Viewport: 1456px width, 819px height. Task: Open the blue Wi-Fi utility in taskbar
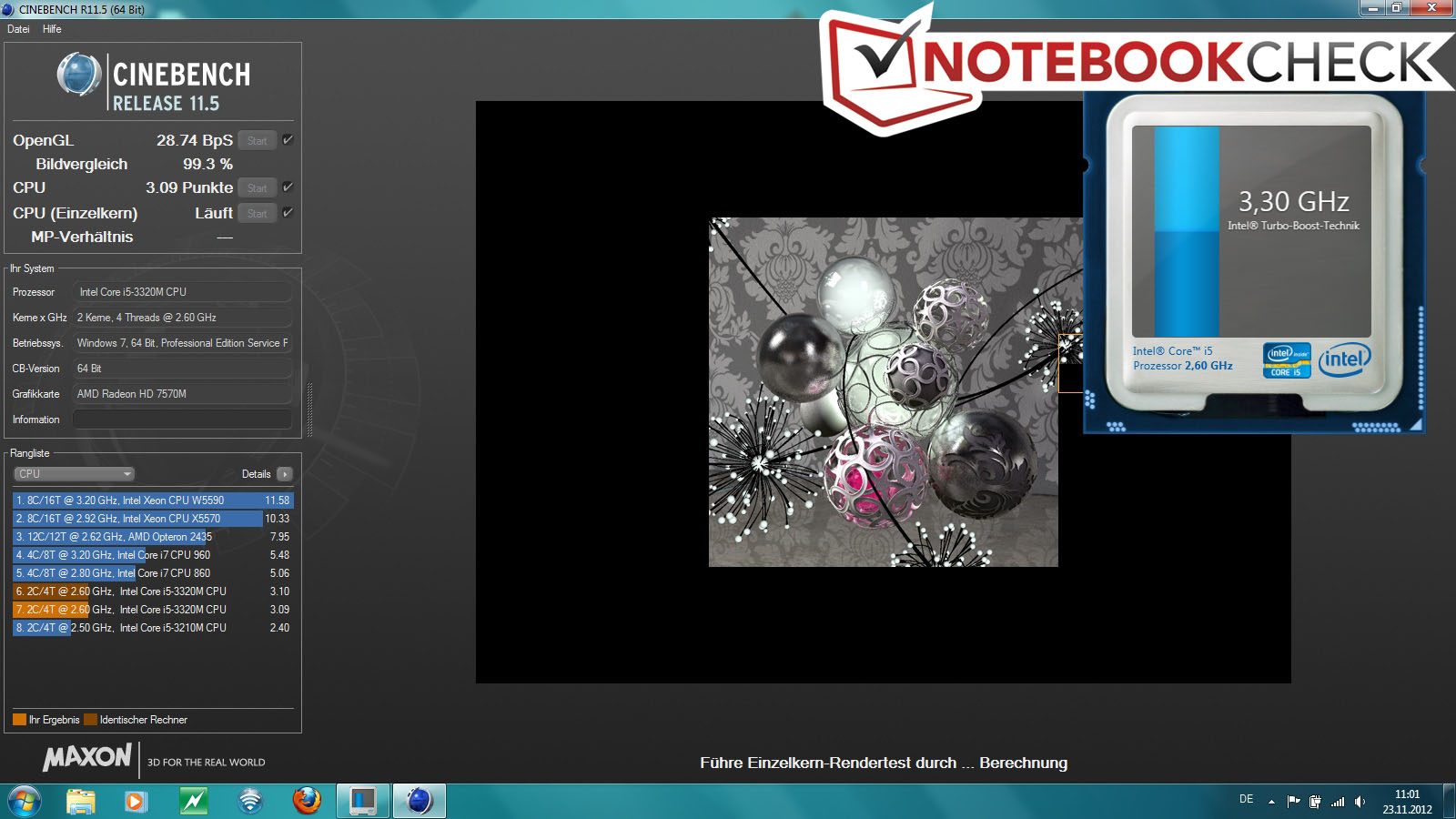[249, 801]
